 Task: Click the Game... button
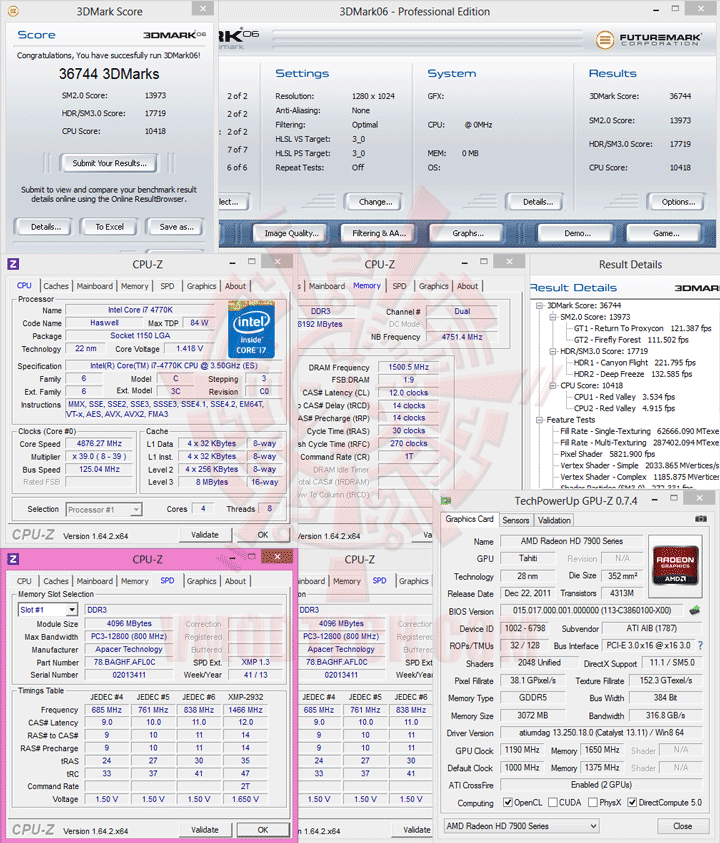tap(666, 233)
